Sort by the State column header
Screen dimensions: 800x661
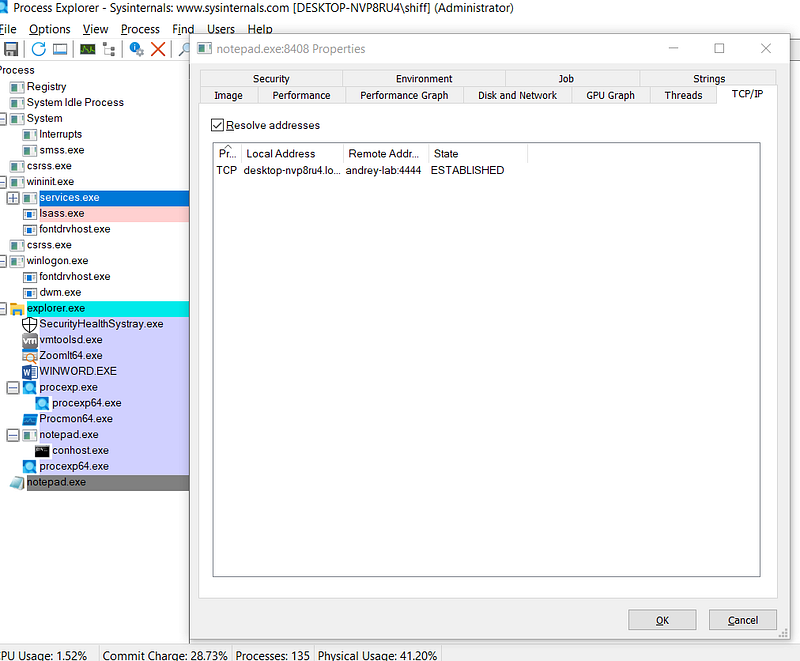point(478,154)
